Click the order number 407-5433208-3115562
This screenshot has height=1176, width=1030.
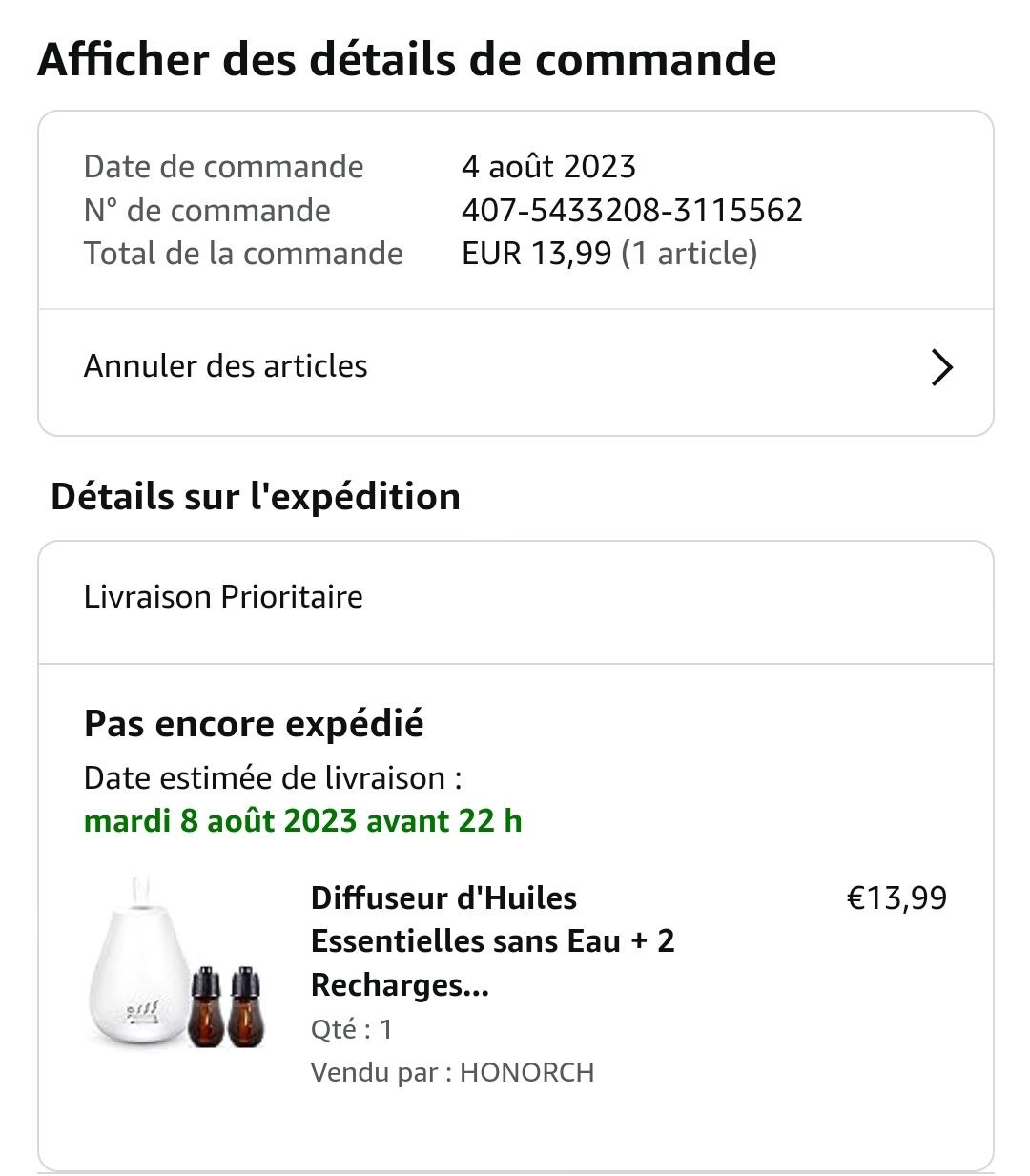pos(631,210)
